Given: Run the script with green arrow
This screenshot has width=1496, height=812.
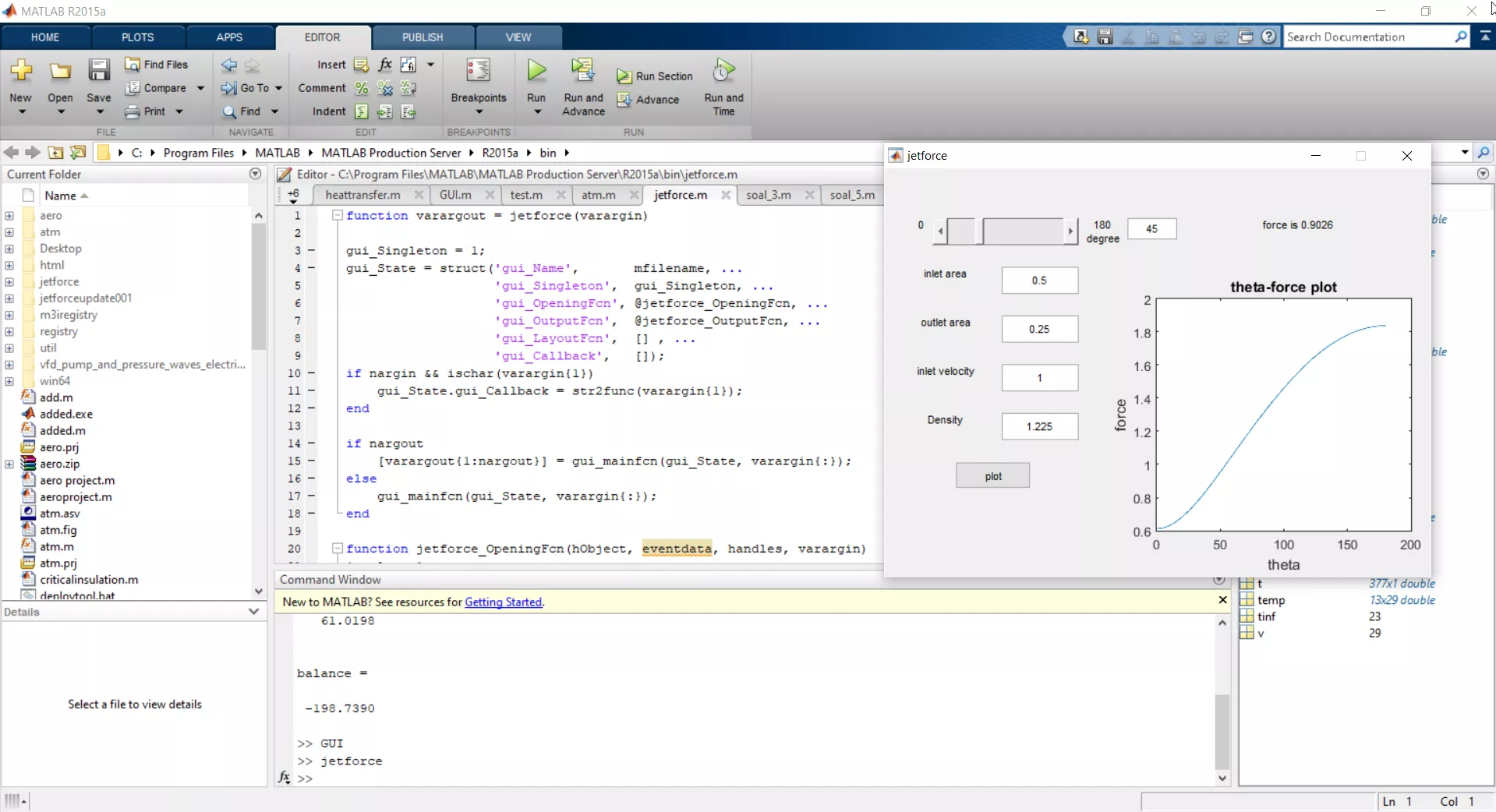Looking at the screenshot, I should click(536, 70).
